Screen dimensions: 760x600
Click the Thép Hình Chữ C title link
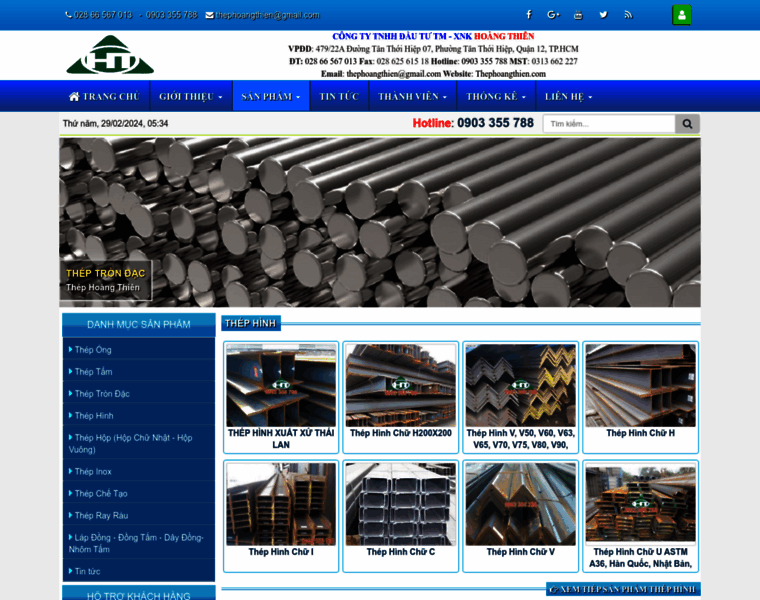coord(400,552)
